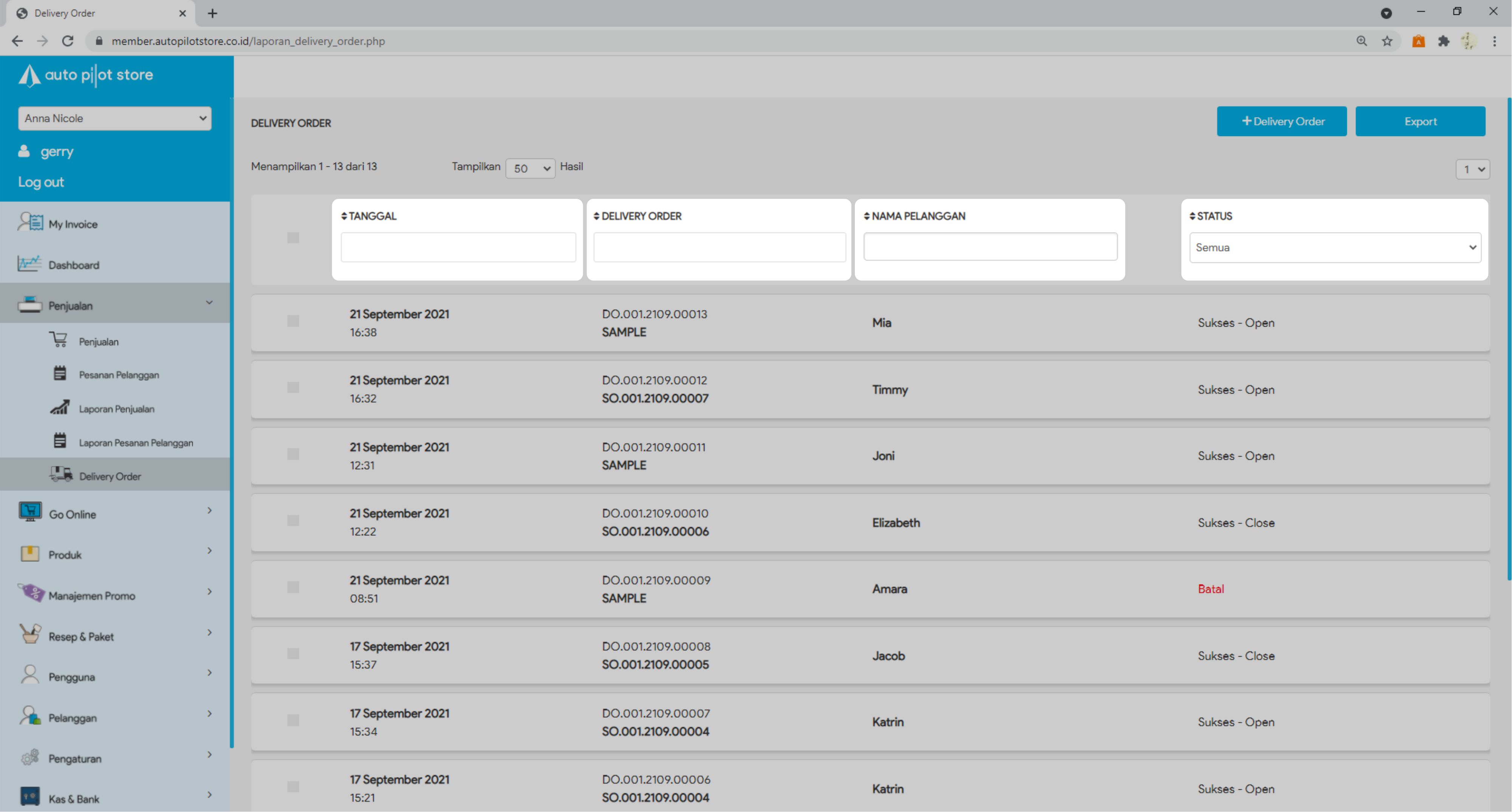
Task: Check the select-all checkbox in table header
Action: point(293,238)
